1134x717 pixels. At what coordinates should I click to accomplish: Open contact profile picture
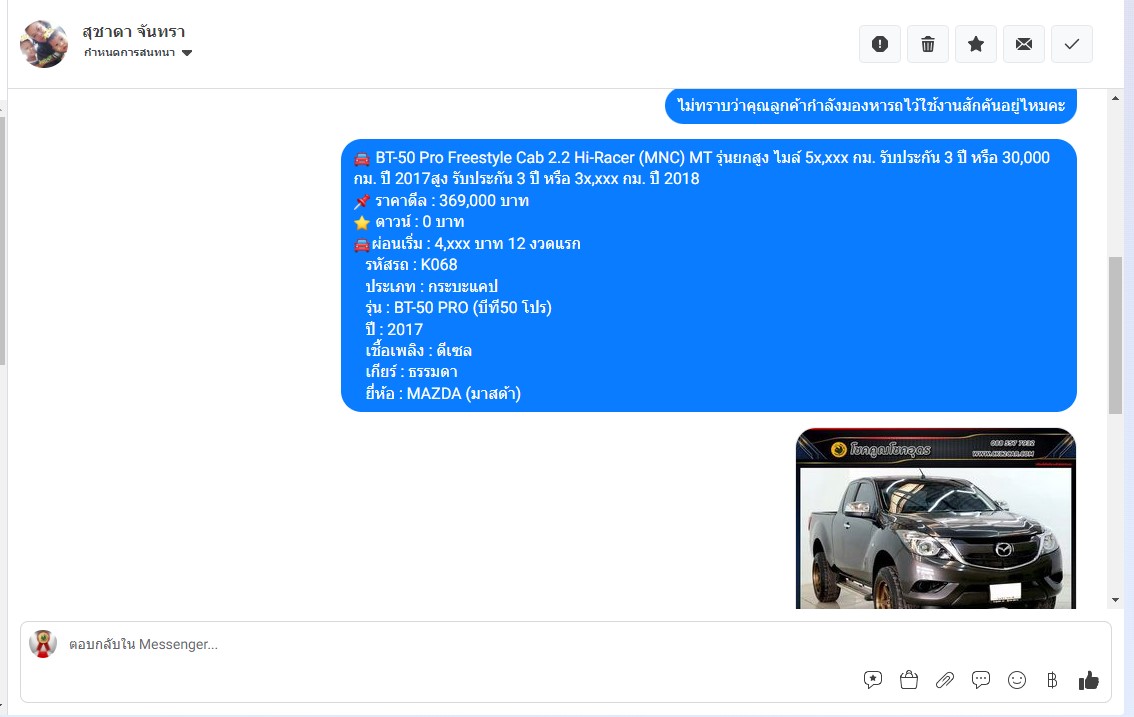coord(43,44)
